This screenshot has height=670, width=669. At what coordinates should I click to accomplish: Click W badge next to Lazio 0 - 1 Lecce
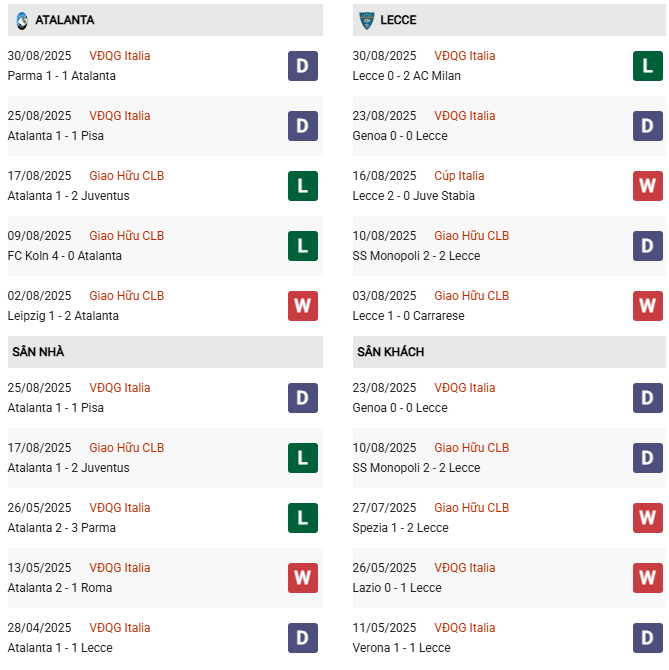tap(647, 578)
